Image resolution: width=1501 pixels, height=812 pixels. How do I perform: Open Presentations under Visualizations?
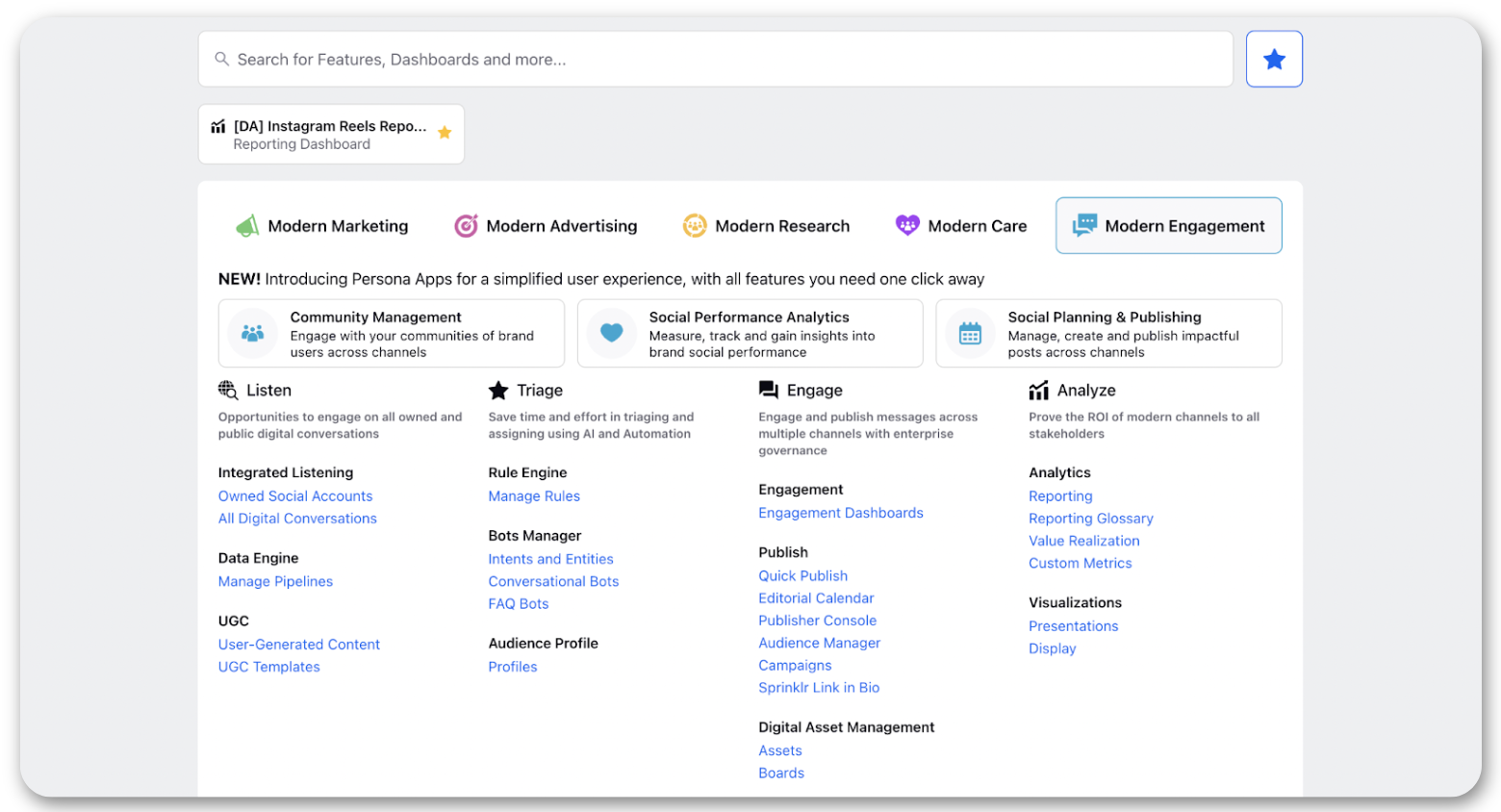[1074, 626]
